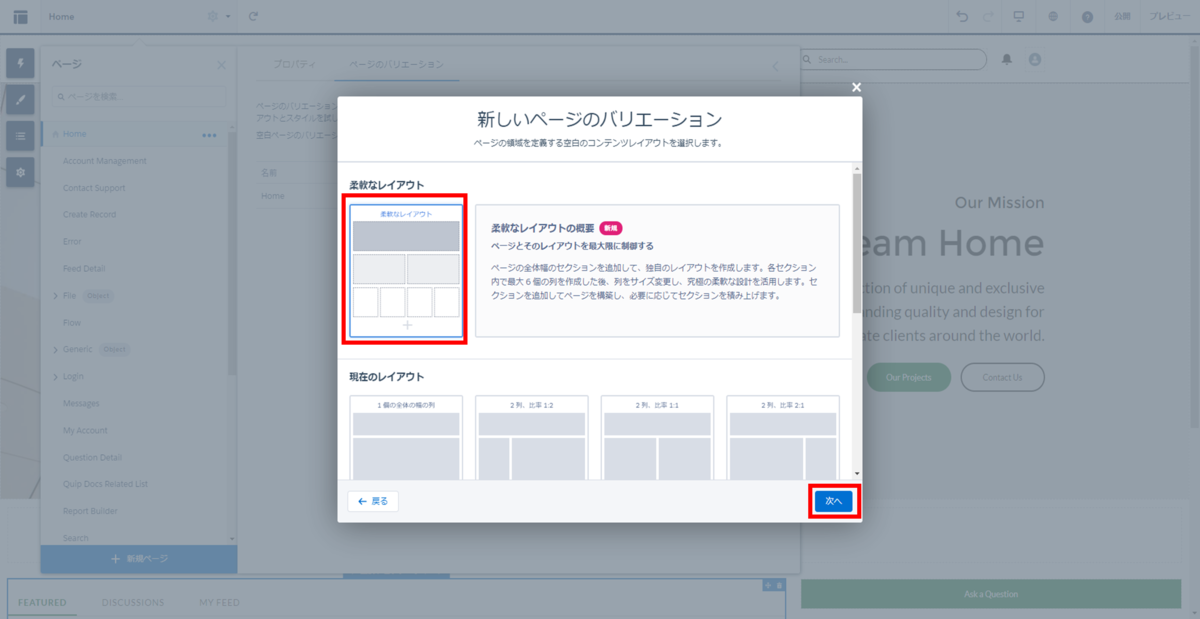Image resolution: width=1200 pixels, height=619 pixels.
Task: Select Flow page in the list
Action: 72,323
